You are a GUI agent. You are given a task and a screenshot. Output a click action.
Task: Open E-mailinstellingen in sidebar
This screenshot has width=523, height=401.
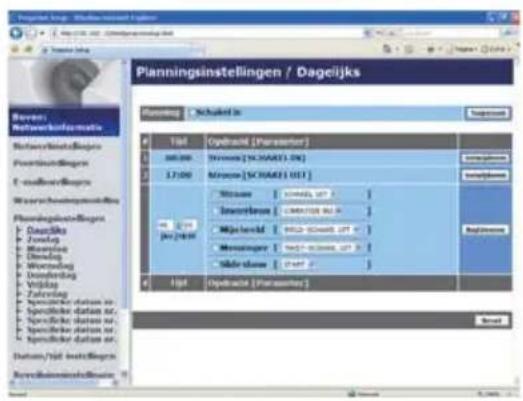(x=52, y=182)
